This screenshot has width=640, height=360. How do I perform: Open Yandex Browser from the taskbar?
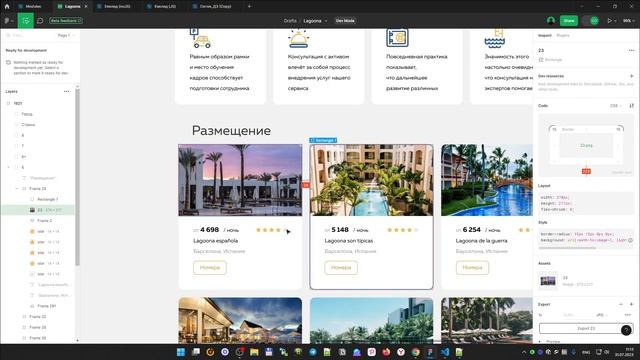(401, 352)
